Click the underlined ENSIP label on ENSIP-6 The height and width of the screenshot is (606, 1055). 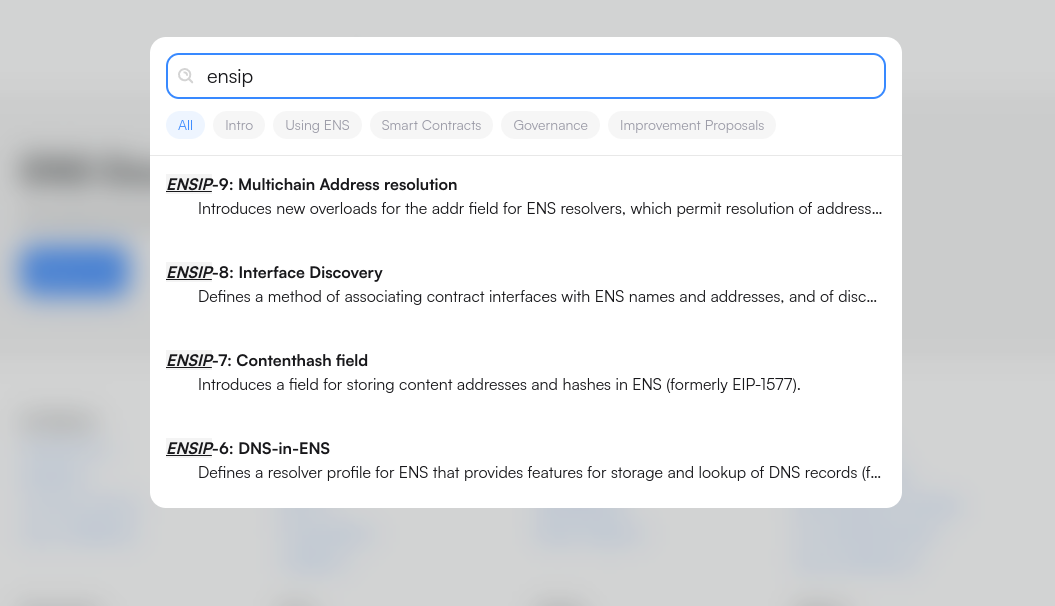189,448
